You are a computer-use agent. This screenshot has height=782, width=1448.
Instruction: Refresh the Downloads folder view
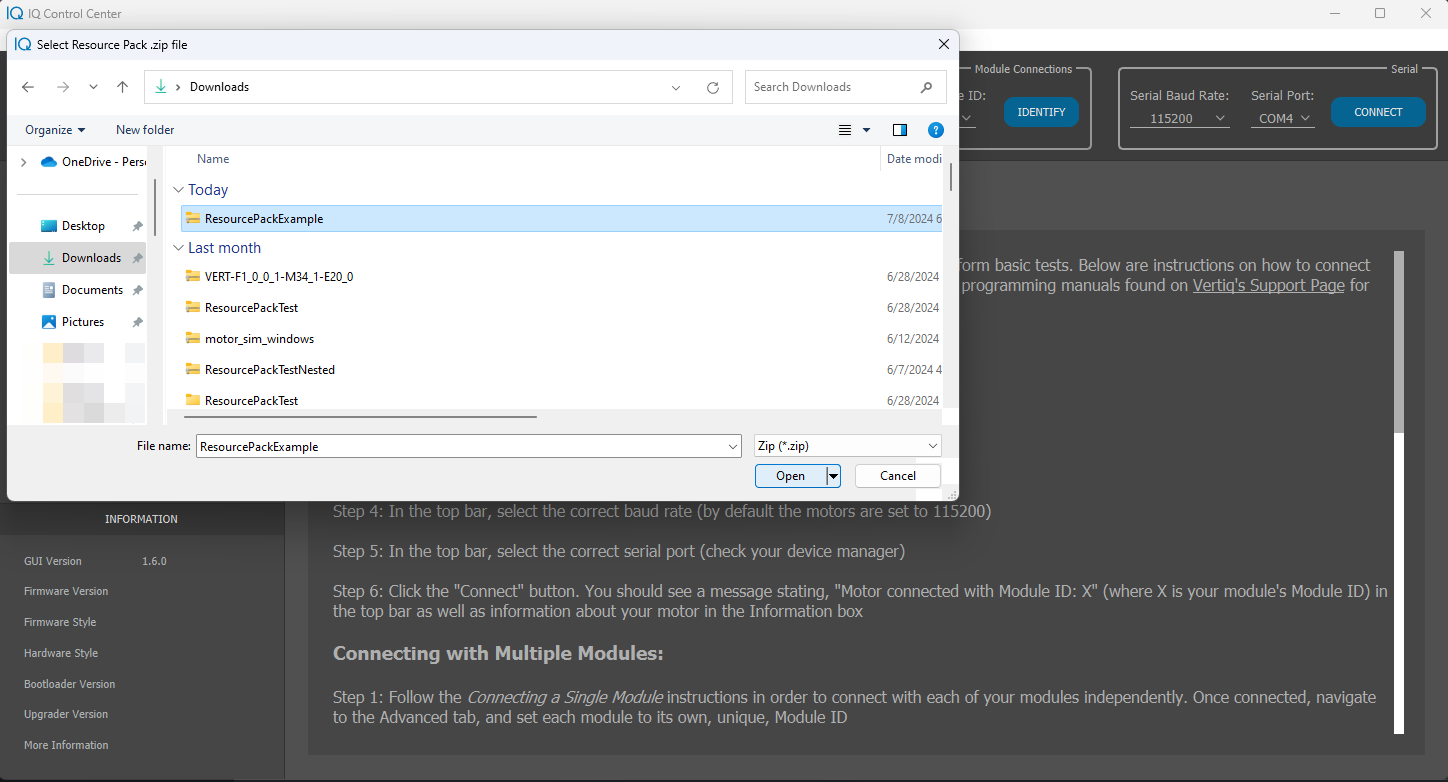point(713,87)
